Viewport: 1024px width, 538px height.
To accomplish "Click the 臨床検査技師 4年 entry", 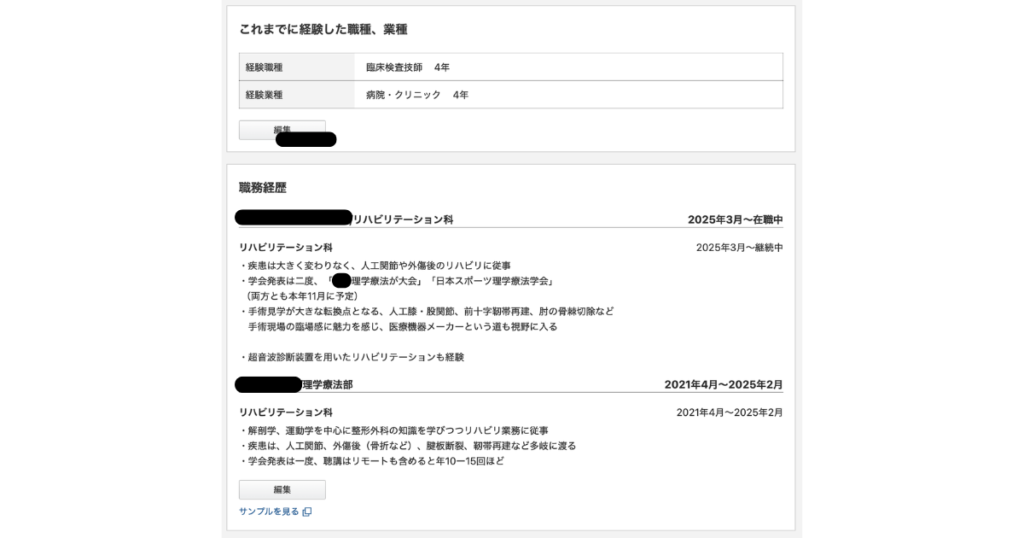I will [x=407, y=67].
